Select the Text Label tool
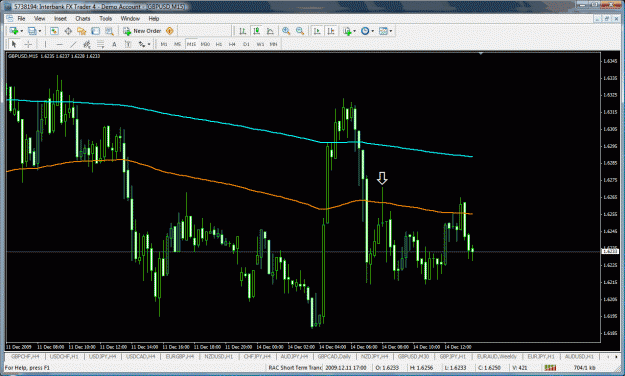 tap(128, 44)
